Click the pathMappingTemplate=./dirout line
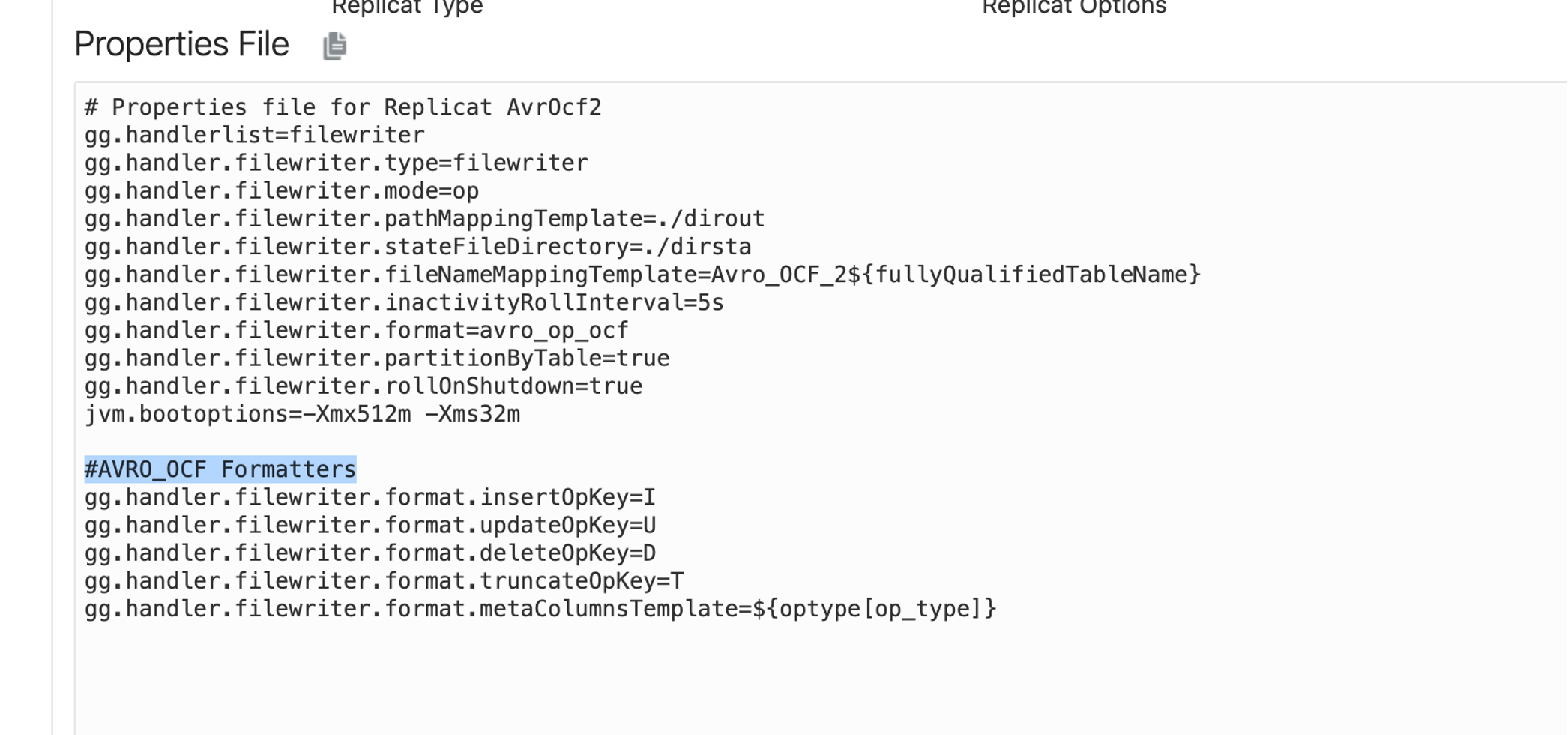Screen dimensions: 1568x735 424,218
